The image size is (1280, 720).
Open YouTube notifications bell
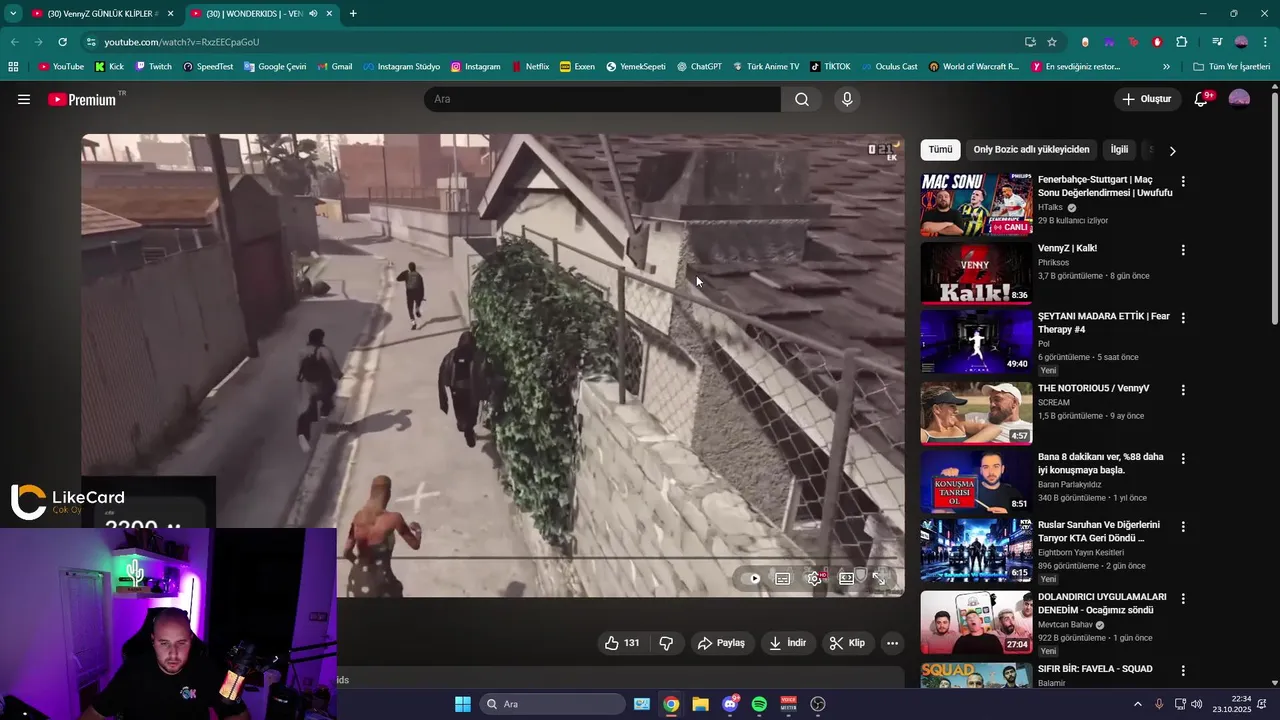click(1202, 99)
